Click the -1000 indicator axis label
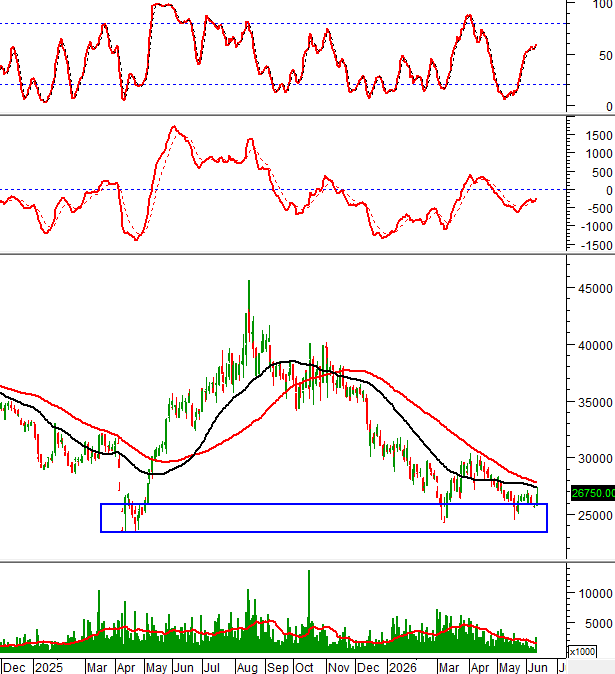Screen dimensions: 615x674 (597, 227)
